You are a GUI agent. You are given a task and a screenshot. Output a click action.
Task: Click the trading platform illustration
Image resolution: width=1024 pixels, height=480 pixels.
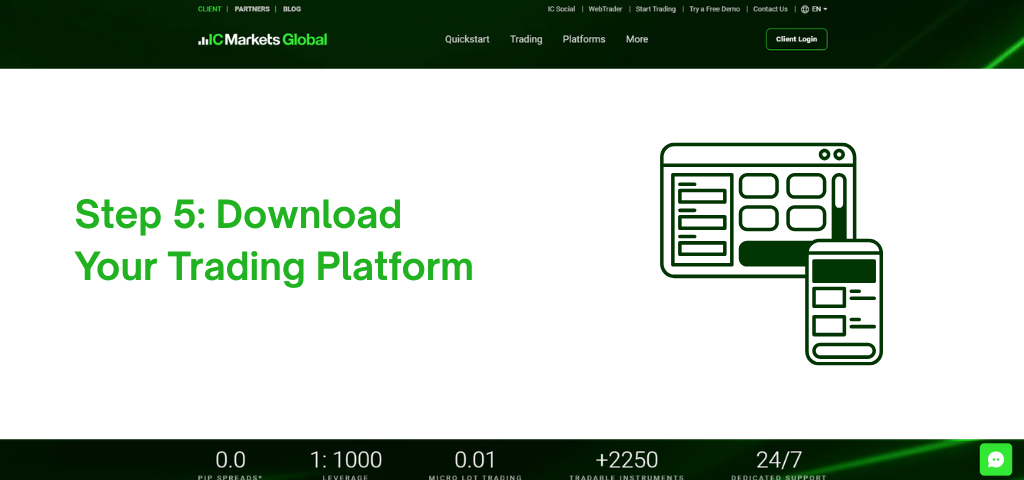pyautogui.click(x=771, y=253)
